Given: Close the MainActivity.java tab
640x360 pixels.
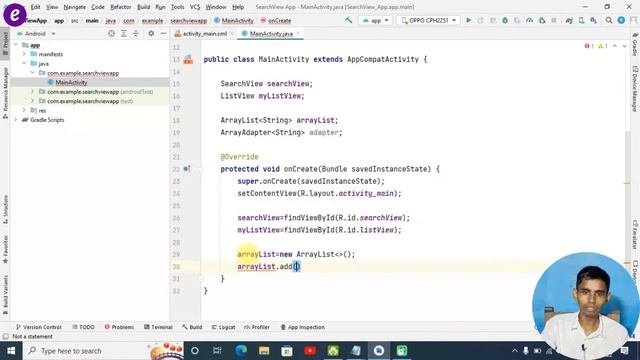Looking at the screenshot, I should (x=298, y=33).
